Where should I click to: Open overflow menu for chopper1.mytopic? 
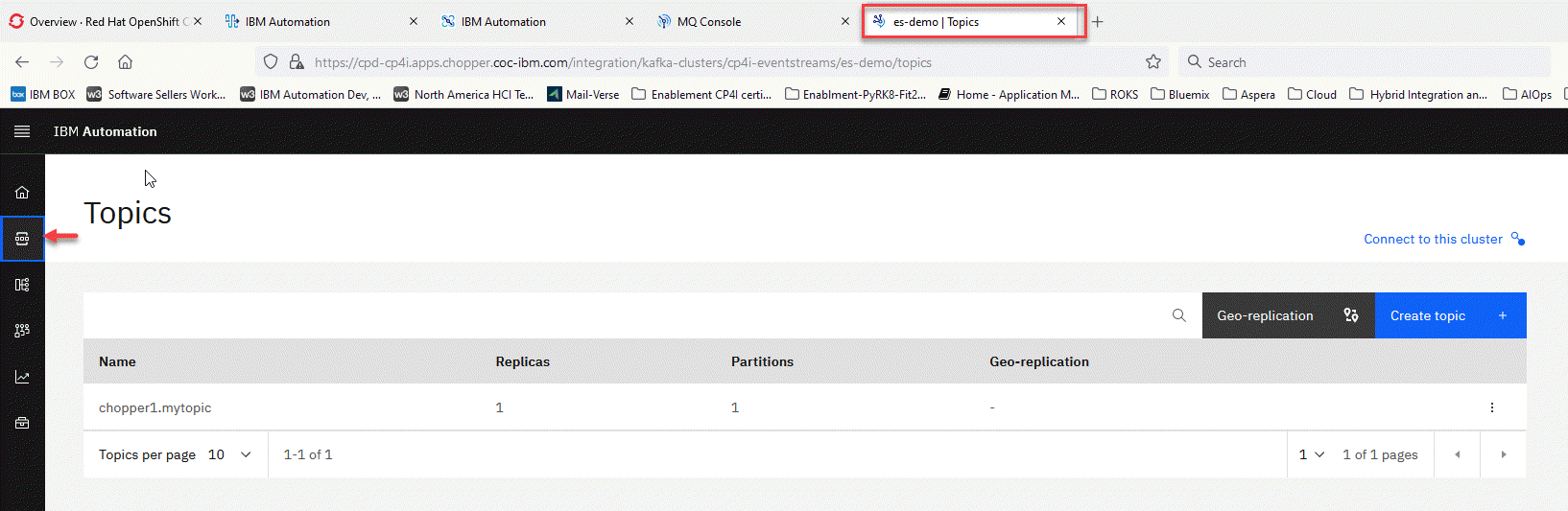pos(1491,407)
